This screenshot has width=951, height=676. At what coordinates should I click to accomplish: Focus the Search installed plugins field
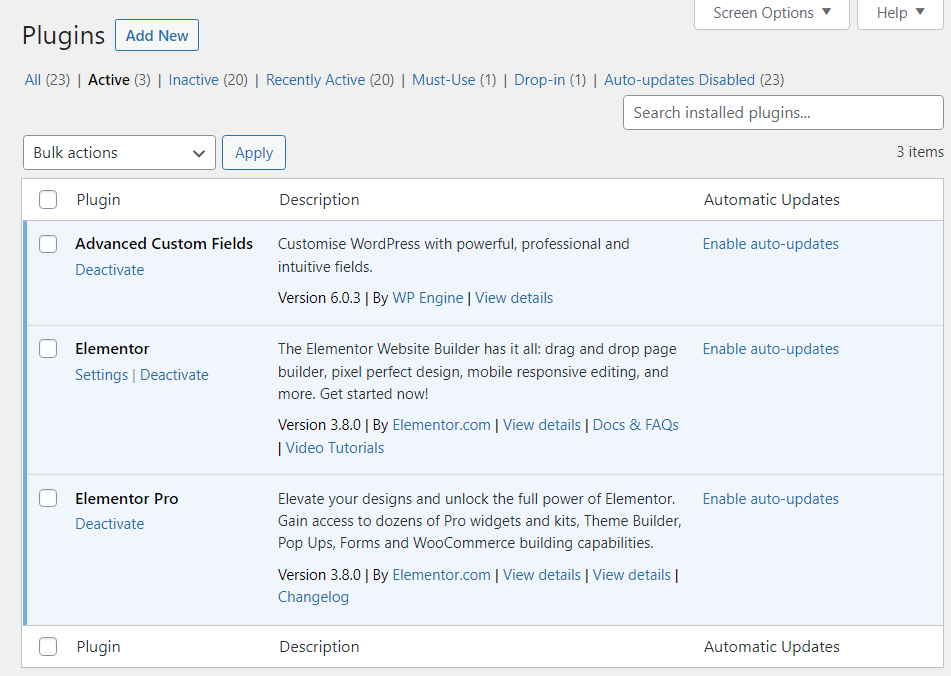[783, 113]
